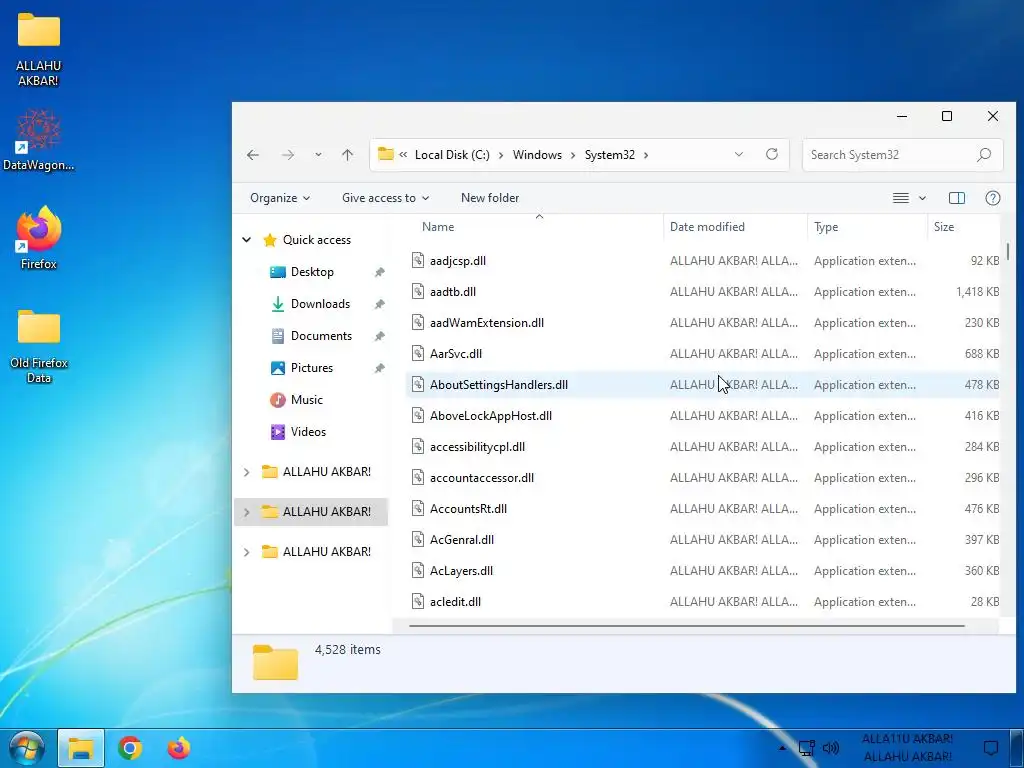Image resolution: width=1024 pixels, height=768 pixels.
Task: Open the network tray icon
Action: pos(807,748)
